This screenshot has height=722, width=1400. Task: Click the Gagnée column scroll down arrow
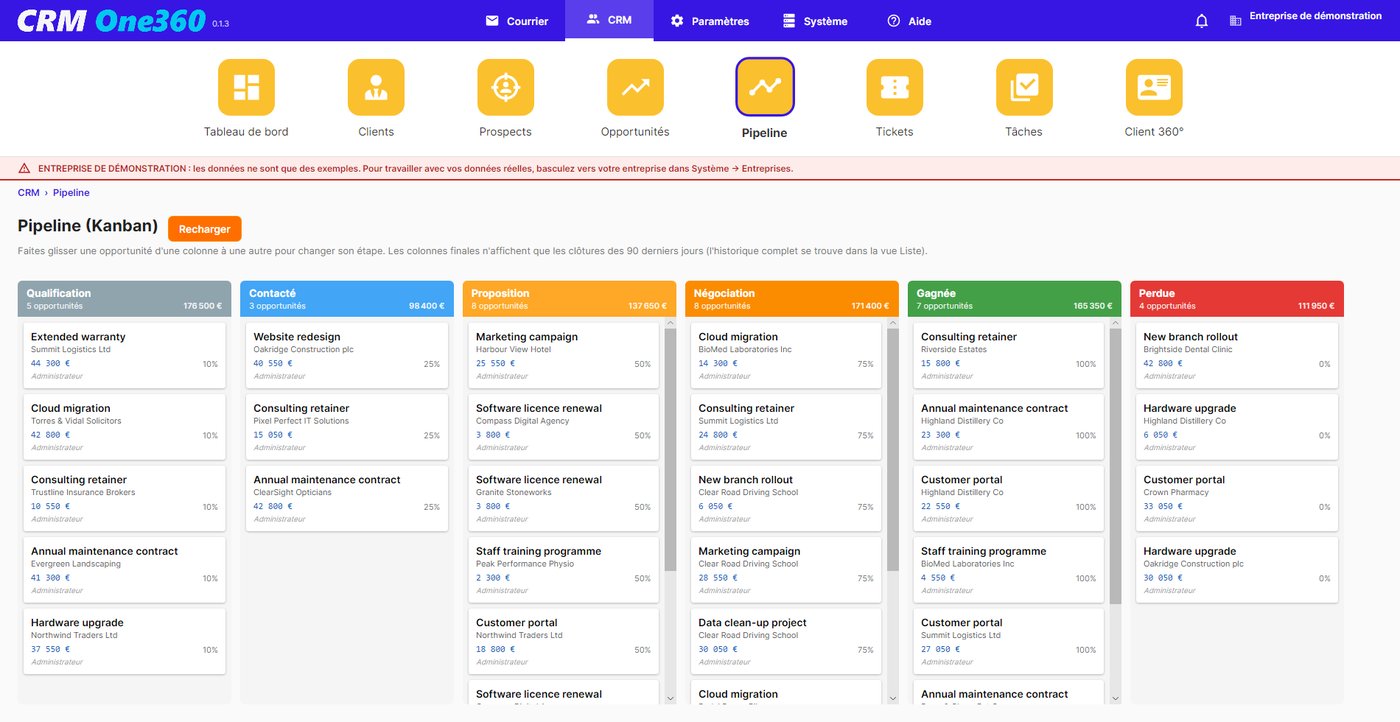click(x=1115, y=697)
